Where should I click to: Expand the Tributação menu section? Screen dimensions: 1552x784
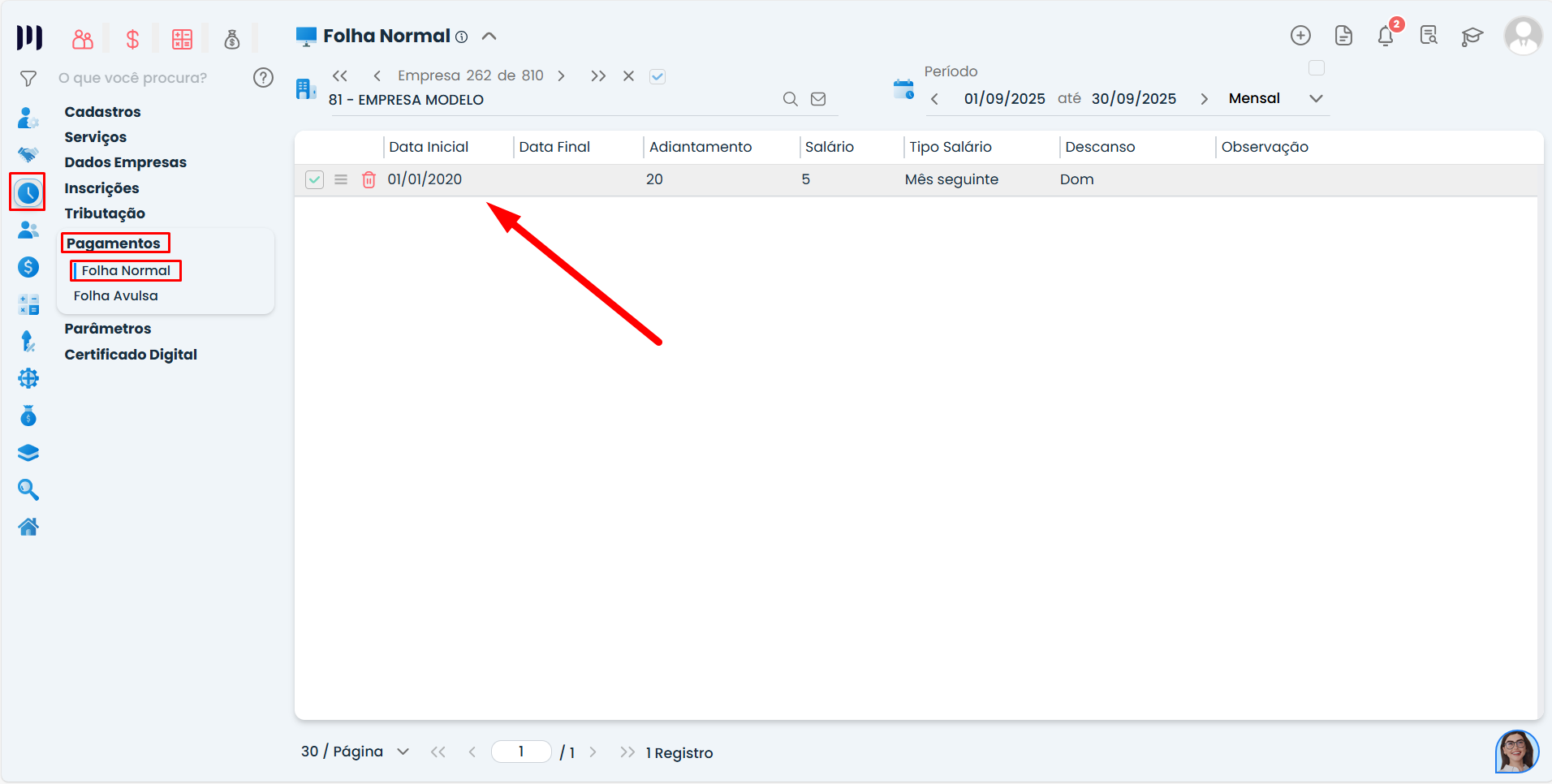(105, 213)
